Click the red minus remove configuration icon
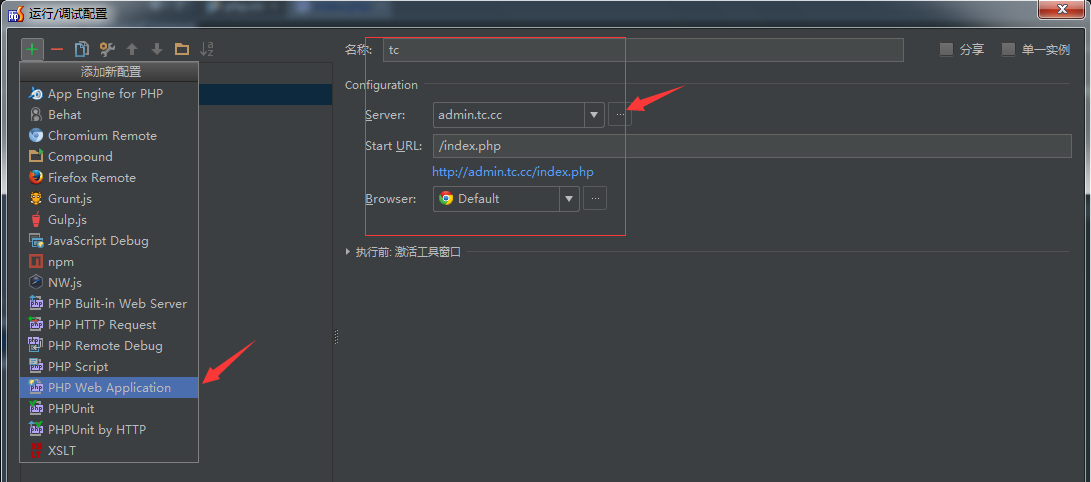This screenshot has height=482, width=1091. point(57,49)
